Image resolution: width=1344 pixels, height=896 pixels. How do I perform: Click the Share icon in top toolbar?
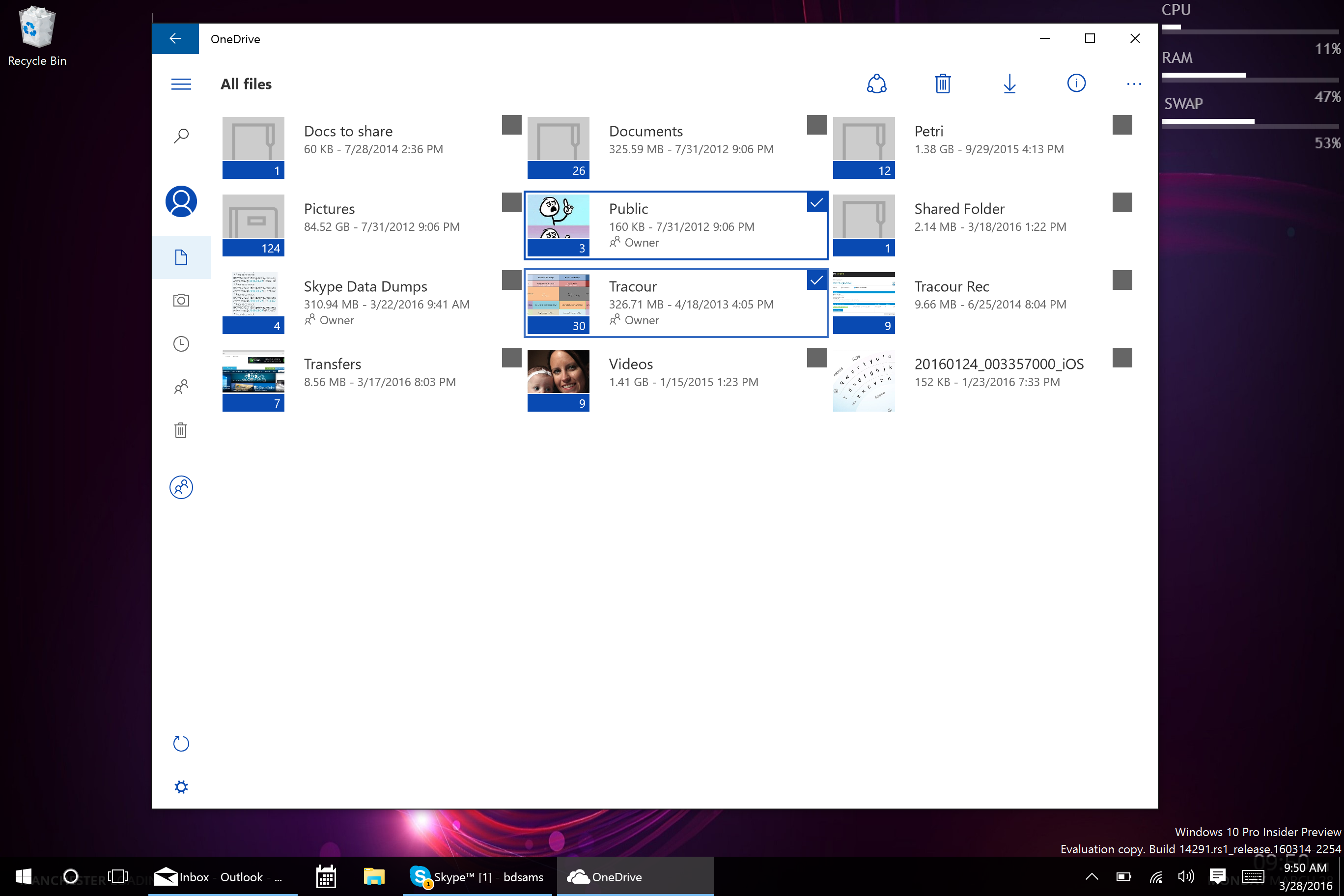coord(876,84)
